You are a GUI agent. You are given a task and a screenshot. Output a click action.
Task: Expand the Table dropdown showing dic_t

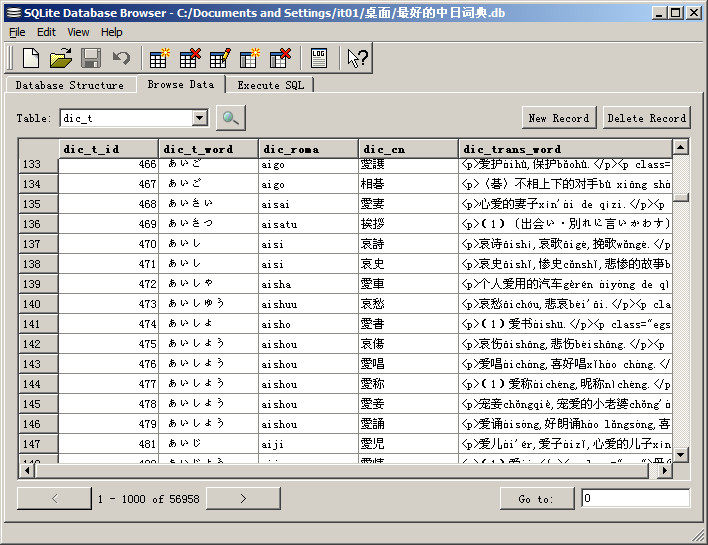click(x=199, y=118)
